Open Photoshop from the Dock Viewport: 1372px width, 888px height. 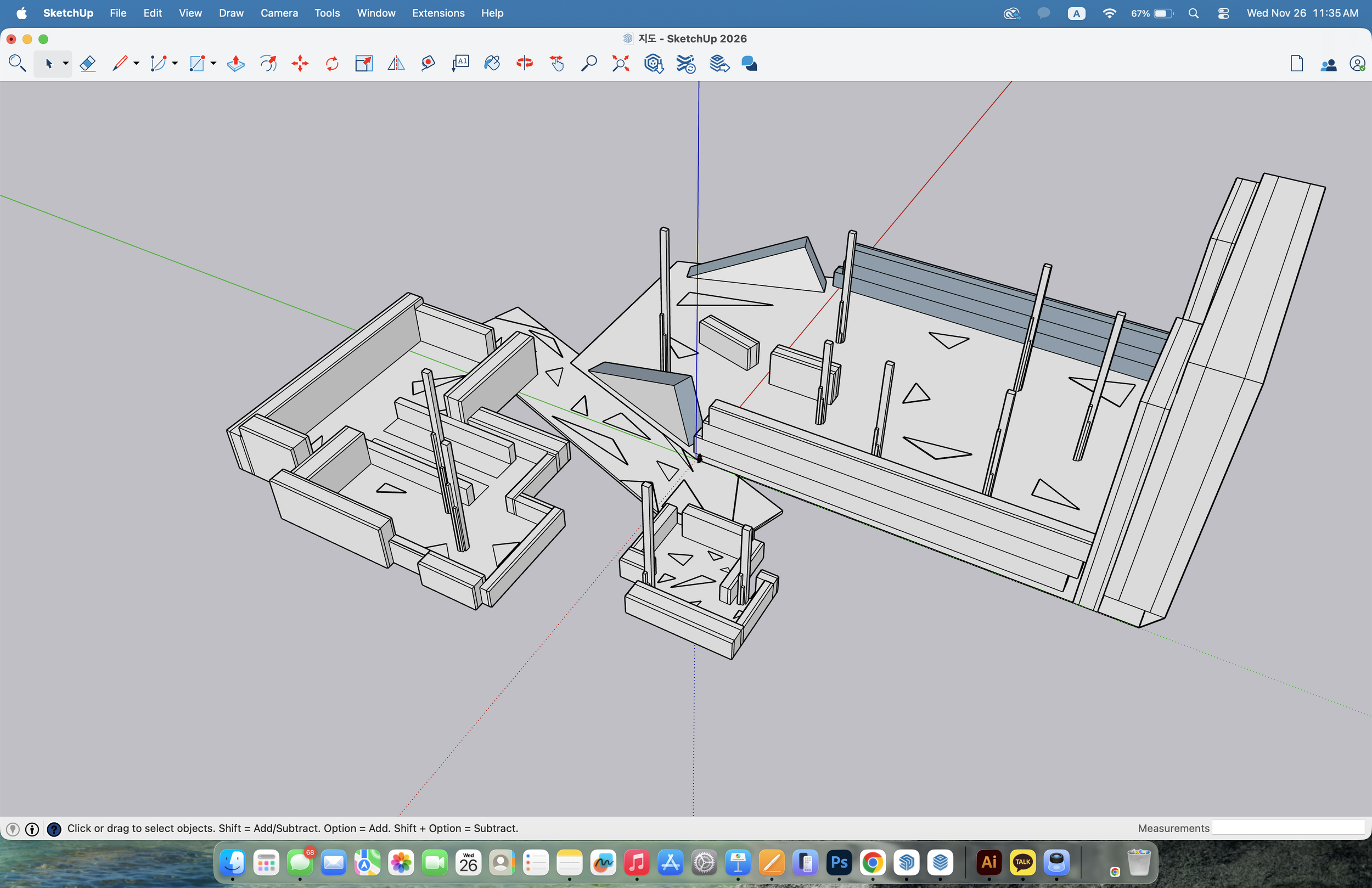[839, 863]
